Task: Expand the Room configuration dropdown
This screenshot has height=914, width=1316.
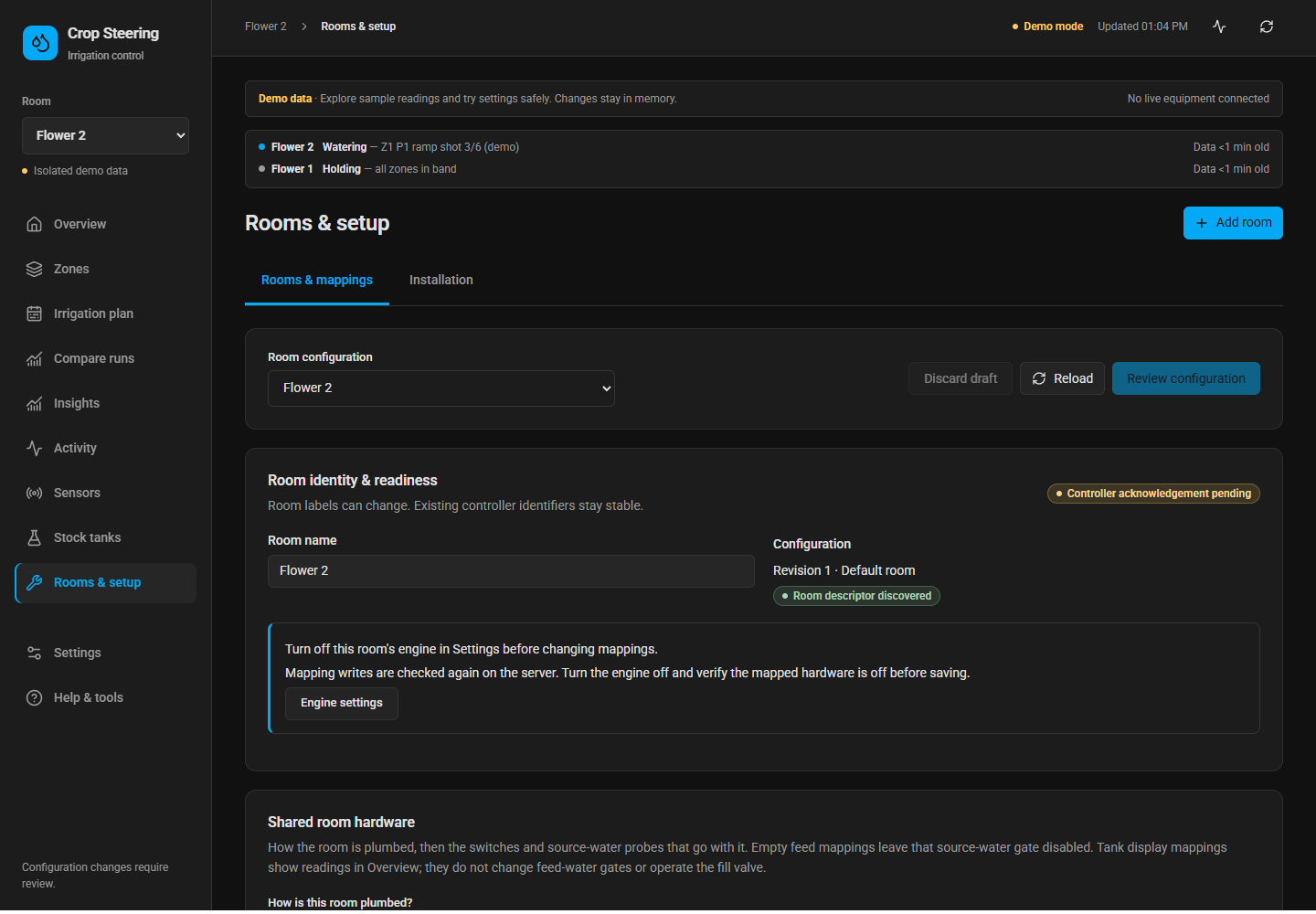Action: (x=441, y=388)
